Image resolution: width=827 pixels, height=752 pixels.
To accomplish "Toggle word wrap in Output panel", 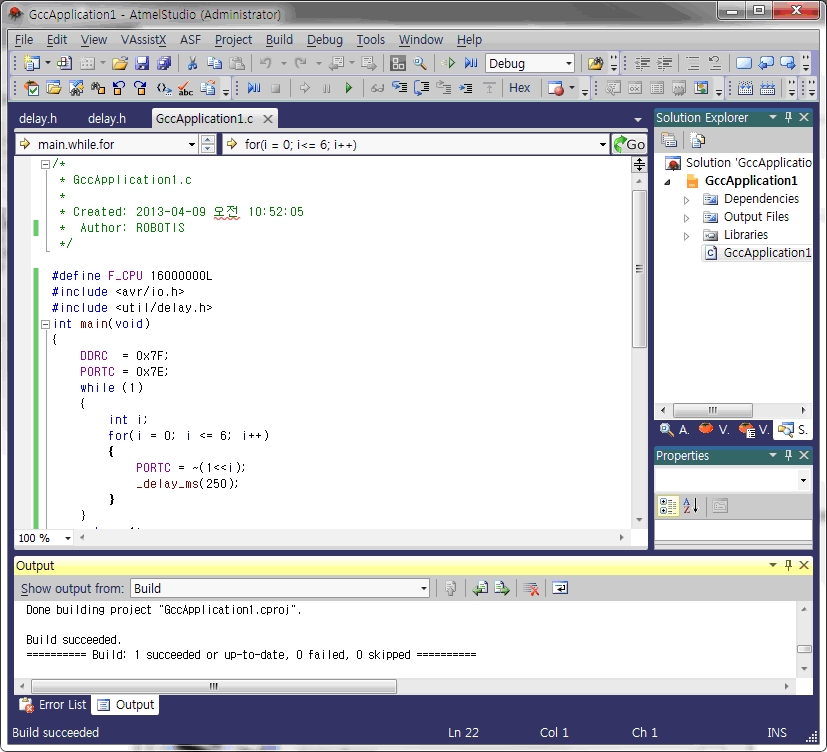I will point(560,588).
